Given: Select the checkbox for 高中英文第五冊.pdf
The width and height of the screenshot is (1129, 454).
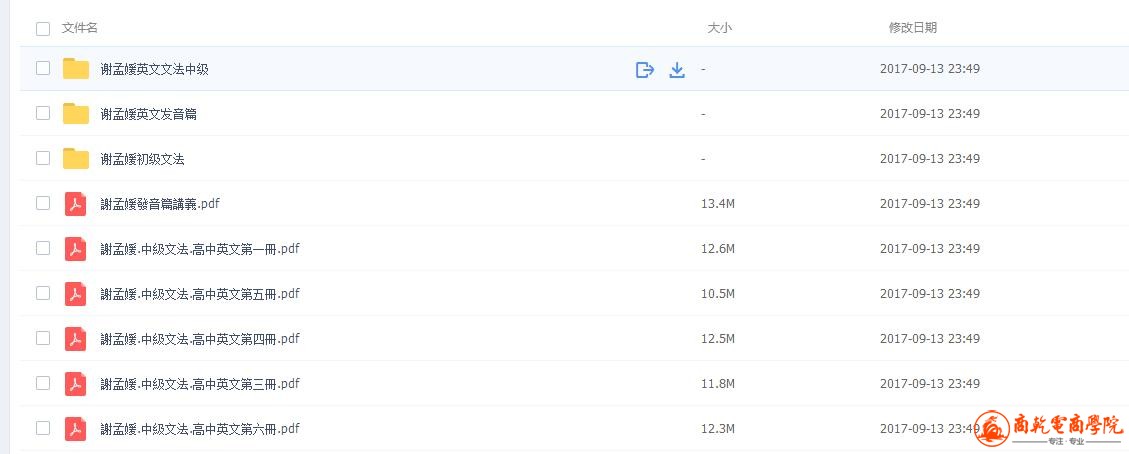Looking at the screenshot, I should [43, 293].
